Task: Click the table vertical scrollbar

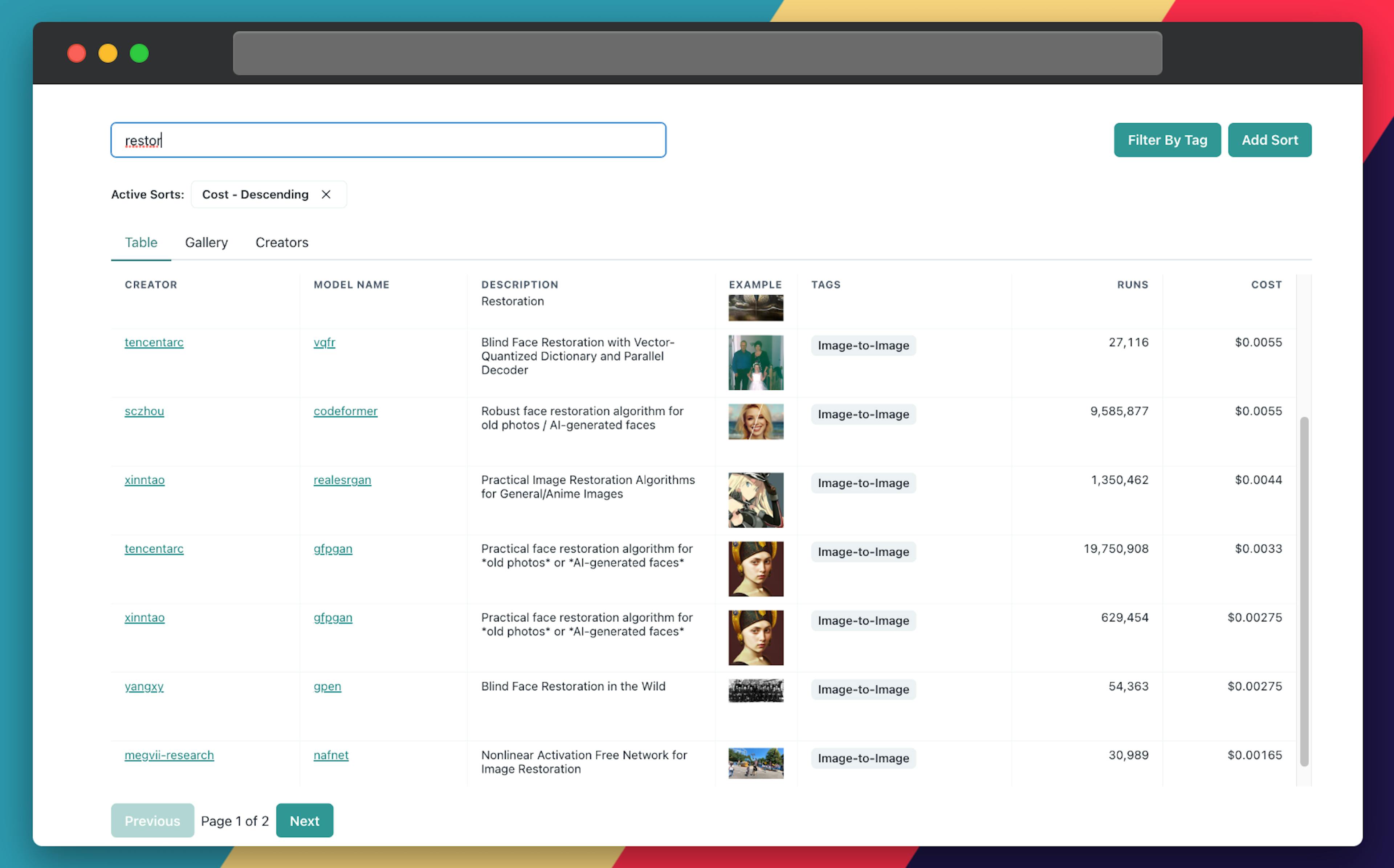Action: pos(1304,591)
